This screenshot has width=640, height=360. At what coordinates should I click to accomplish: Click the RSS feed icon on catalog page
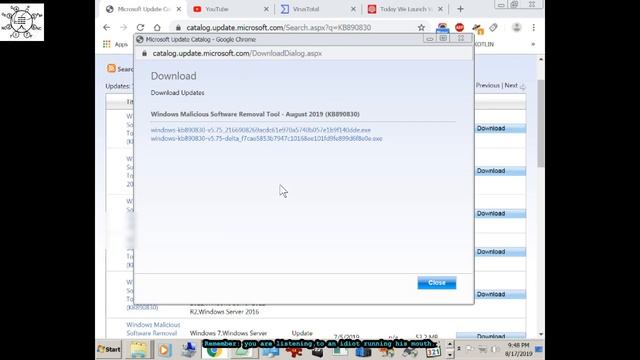(x=111, y=69)
